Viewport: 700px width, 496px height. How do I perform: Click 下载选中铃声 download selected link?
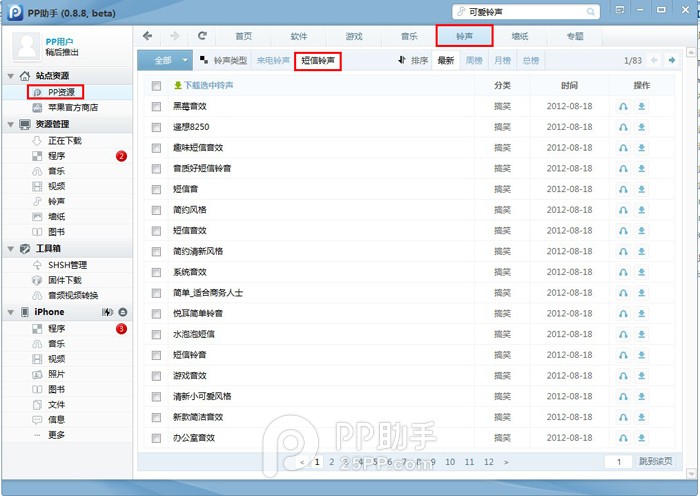point(204,85)
